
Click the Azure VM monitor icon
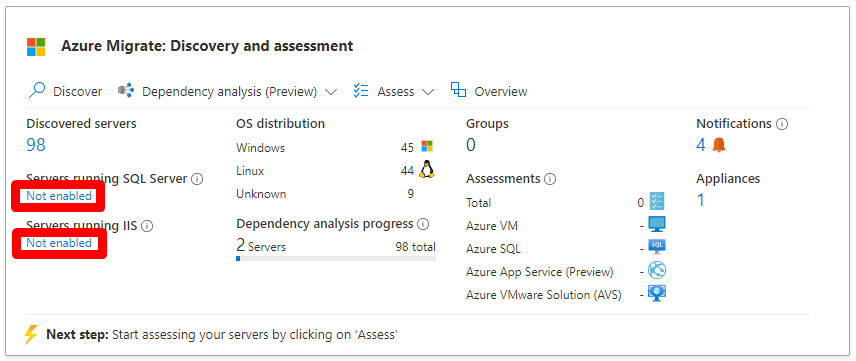click(657, 224)
